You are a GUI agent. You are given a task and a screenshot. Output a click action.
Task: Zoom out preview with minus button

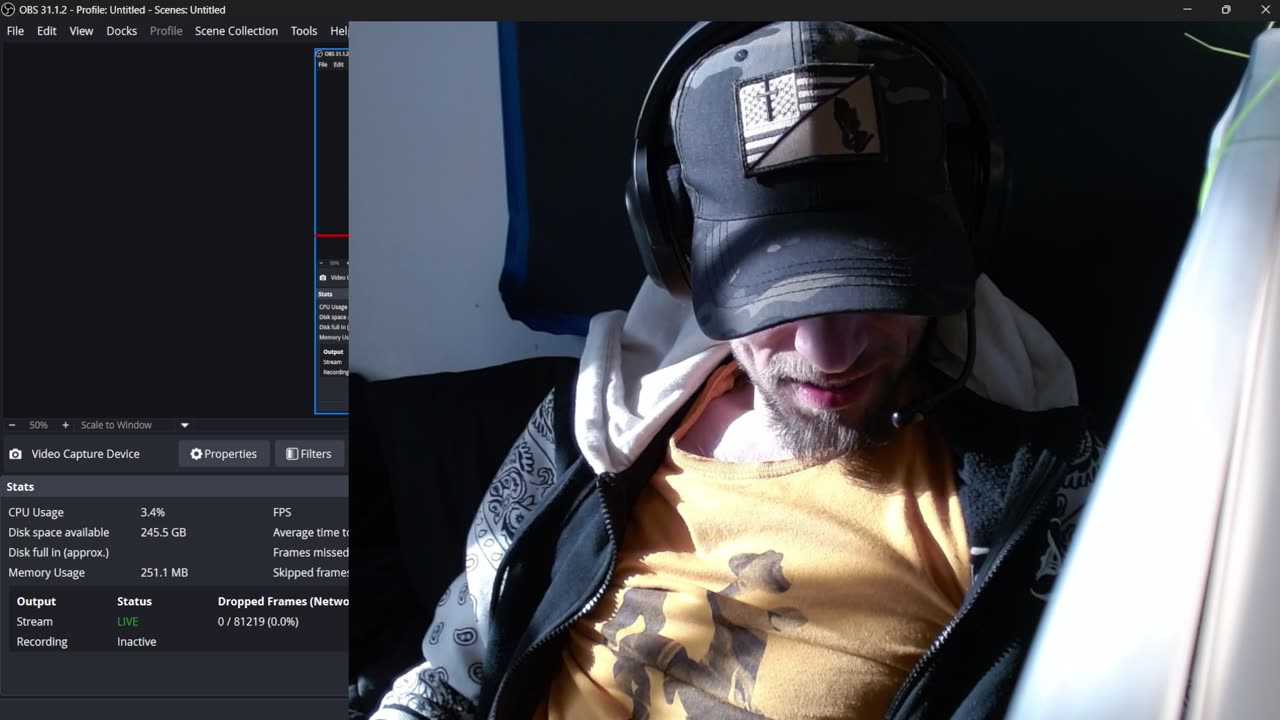(x=12, y=425)
